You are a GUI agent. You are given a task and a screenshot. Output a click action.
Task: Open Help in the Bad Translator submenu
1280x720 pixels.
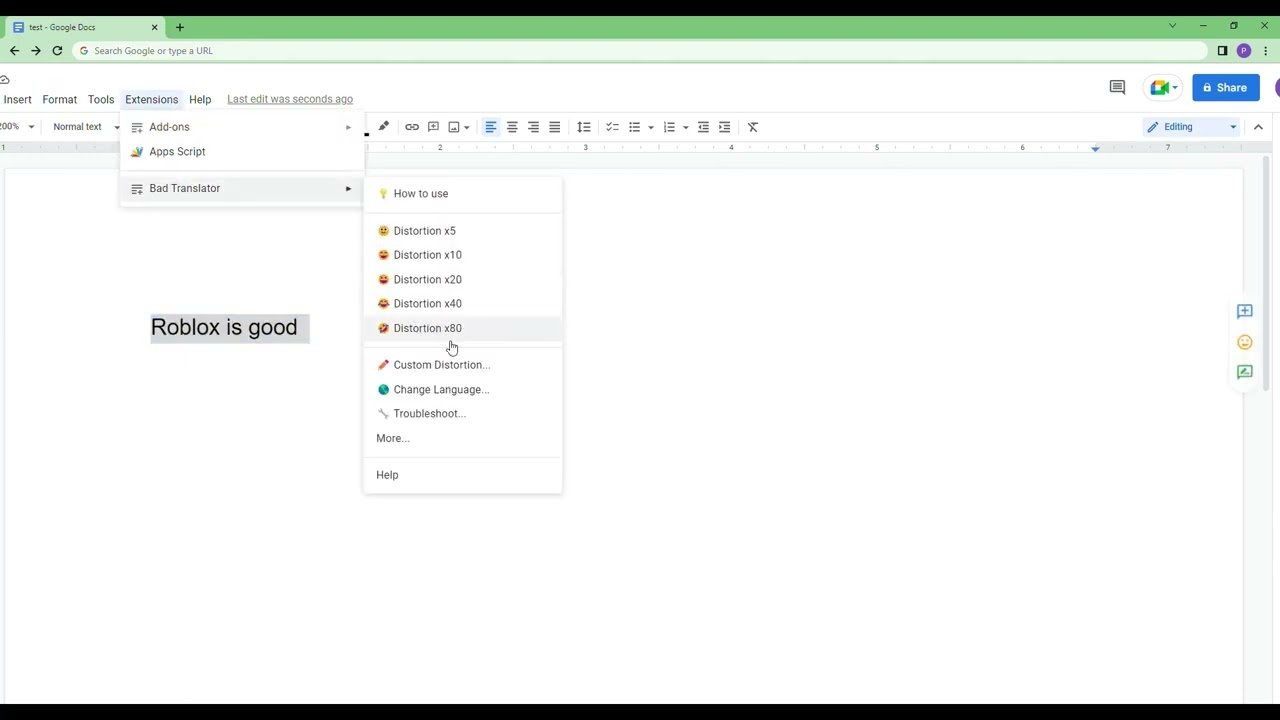pos(463,475)
